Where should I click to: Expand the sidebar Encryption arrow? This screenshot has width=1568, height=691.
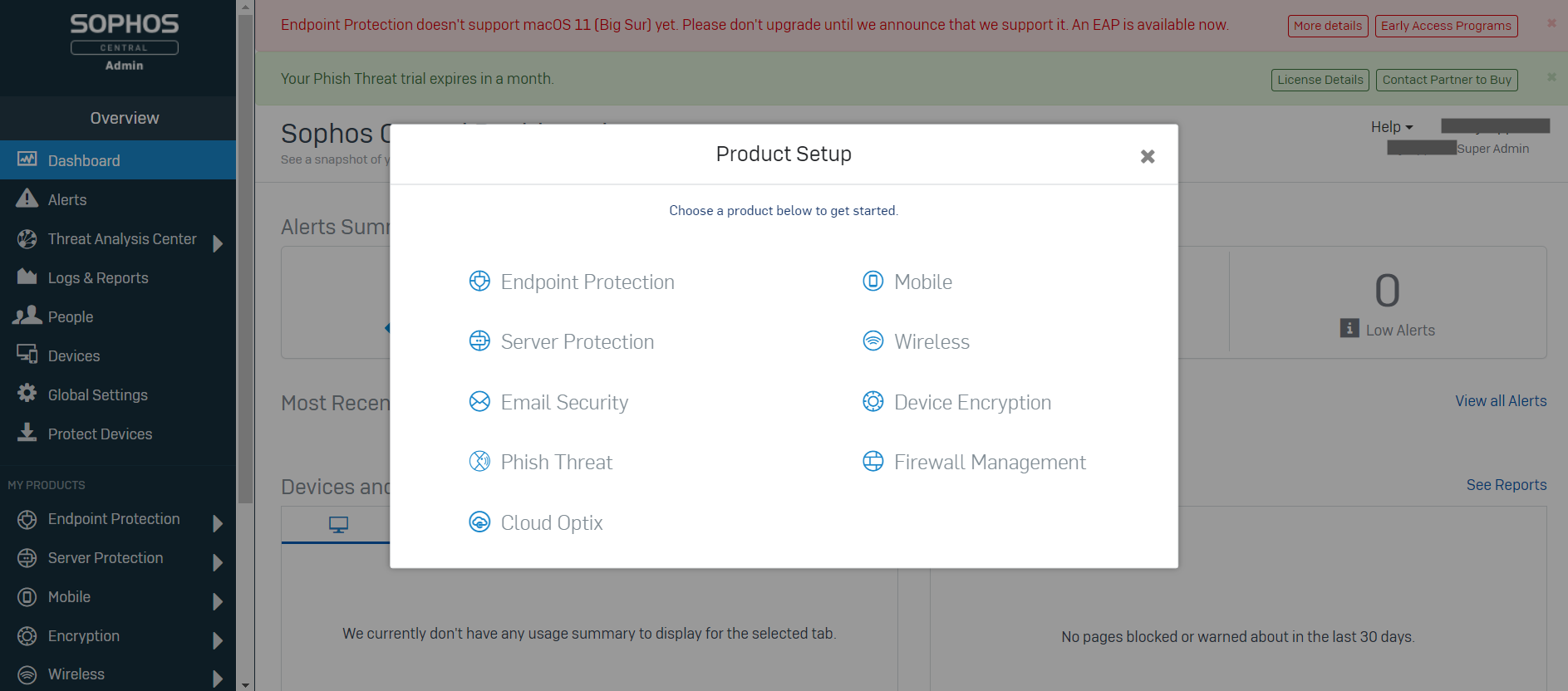click(218, 640)
